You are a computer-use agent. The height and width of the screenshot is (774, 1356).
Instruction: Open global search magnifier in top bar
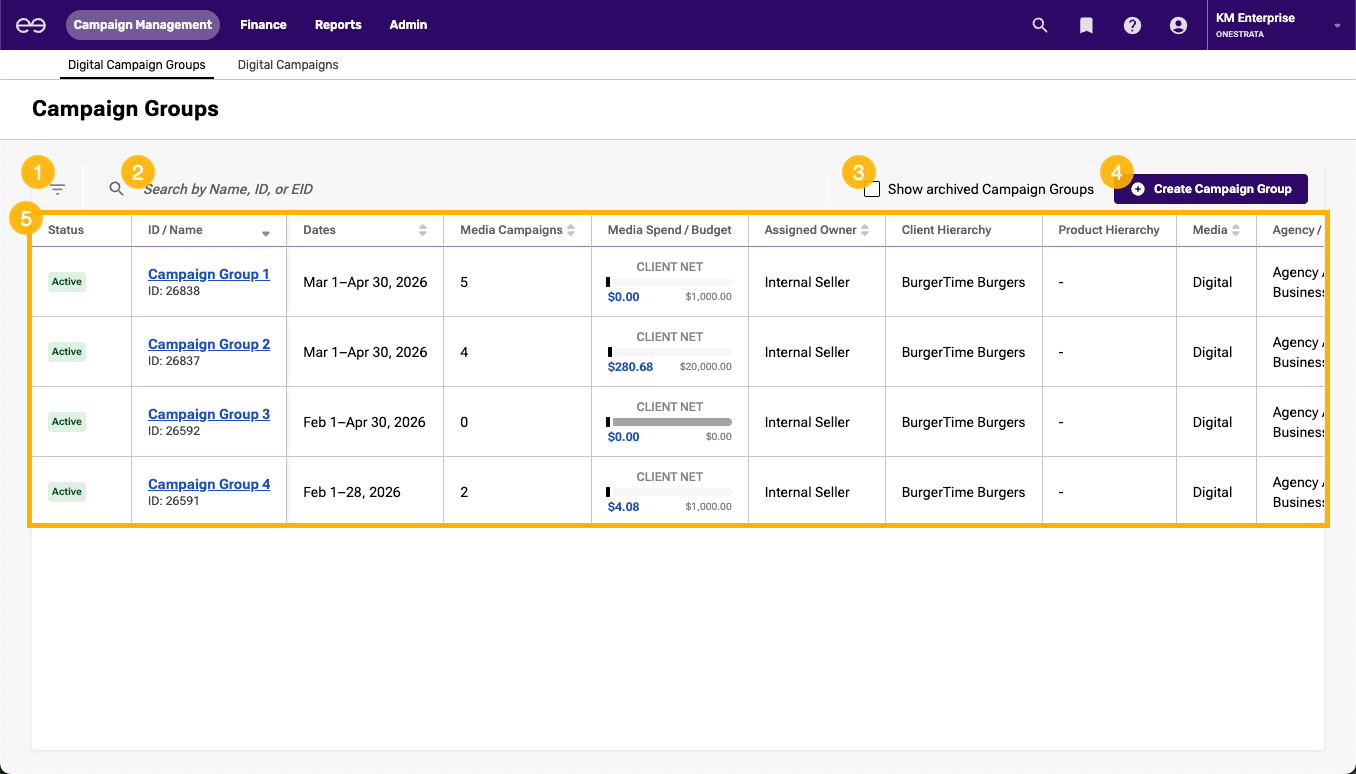(x=1040, y=25)
